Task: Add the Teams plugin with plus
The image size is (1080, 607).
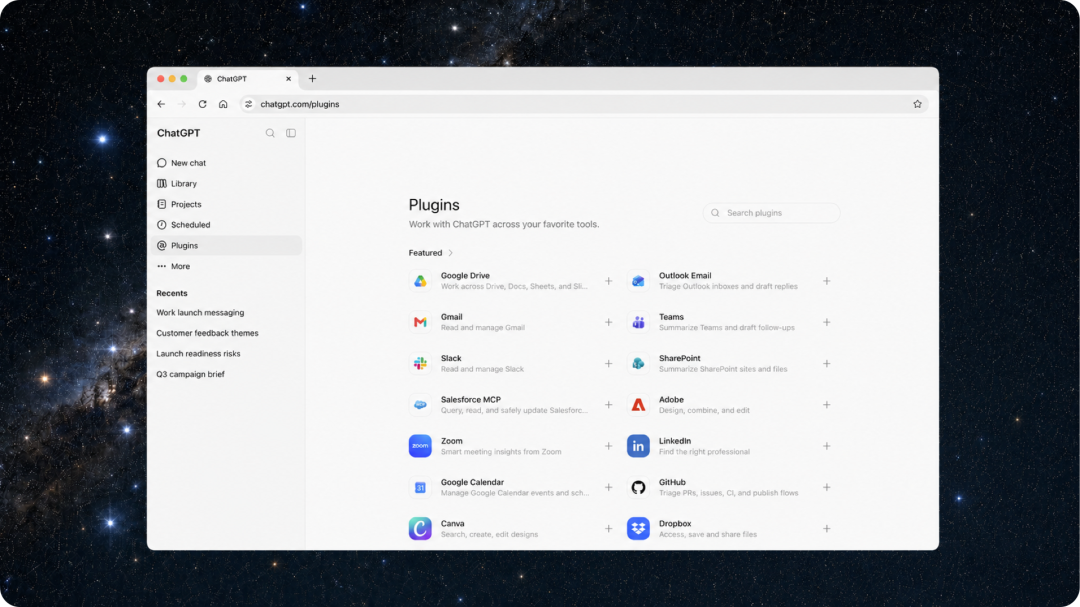Action: (x=827, y=322)
